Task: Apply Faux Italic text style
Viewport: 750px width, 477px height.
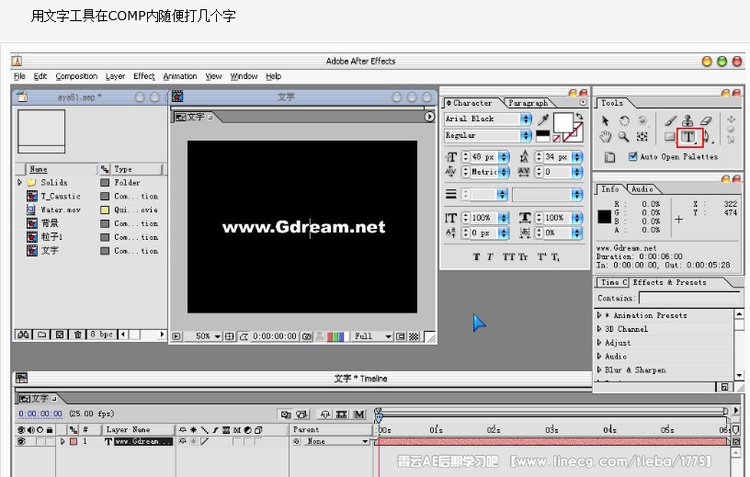Action: (x=490, y=257)
